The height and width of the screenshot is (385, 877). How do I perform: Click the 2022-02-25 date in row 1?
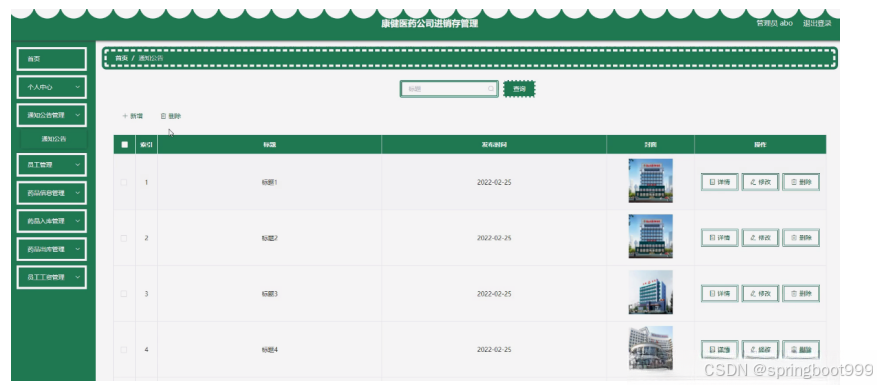494,182
